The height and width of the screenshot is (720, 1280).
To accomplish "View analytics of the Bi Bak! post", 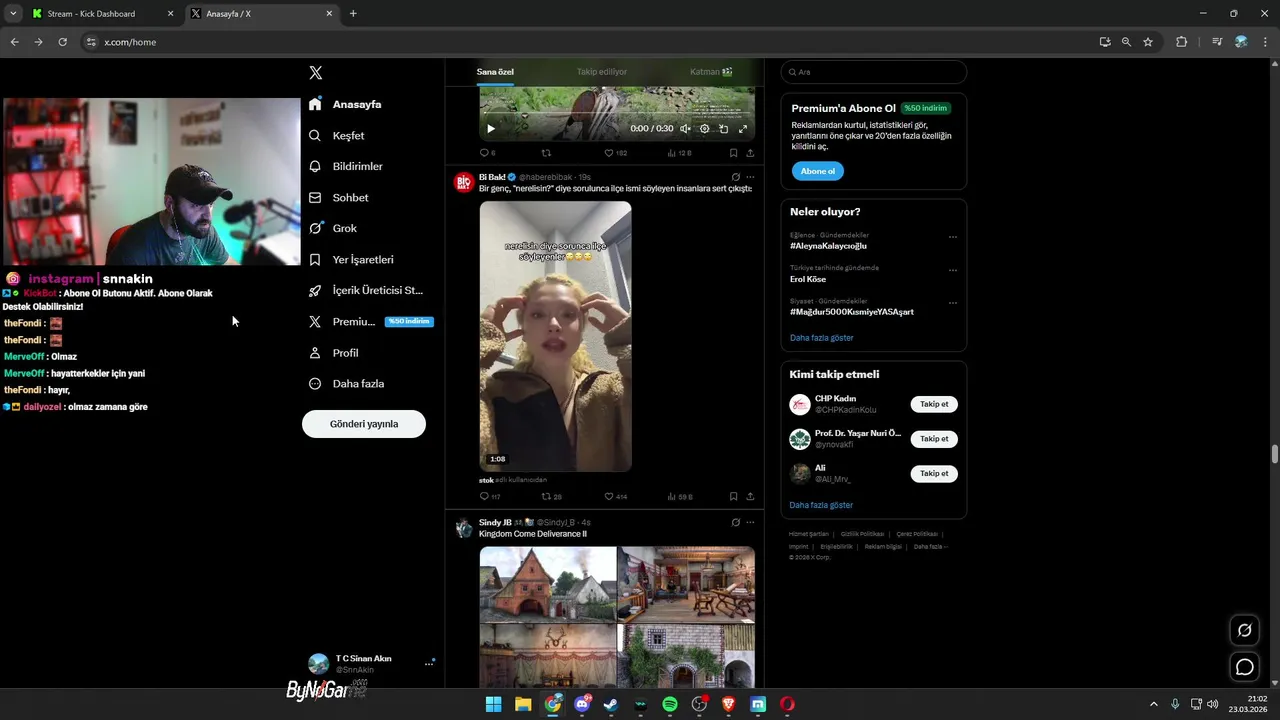I will tap(679, 496).
